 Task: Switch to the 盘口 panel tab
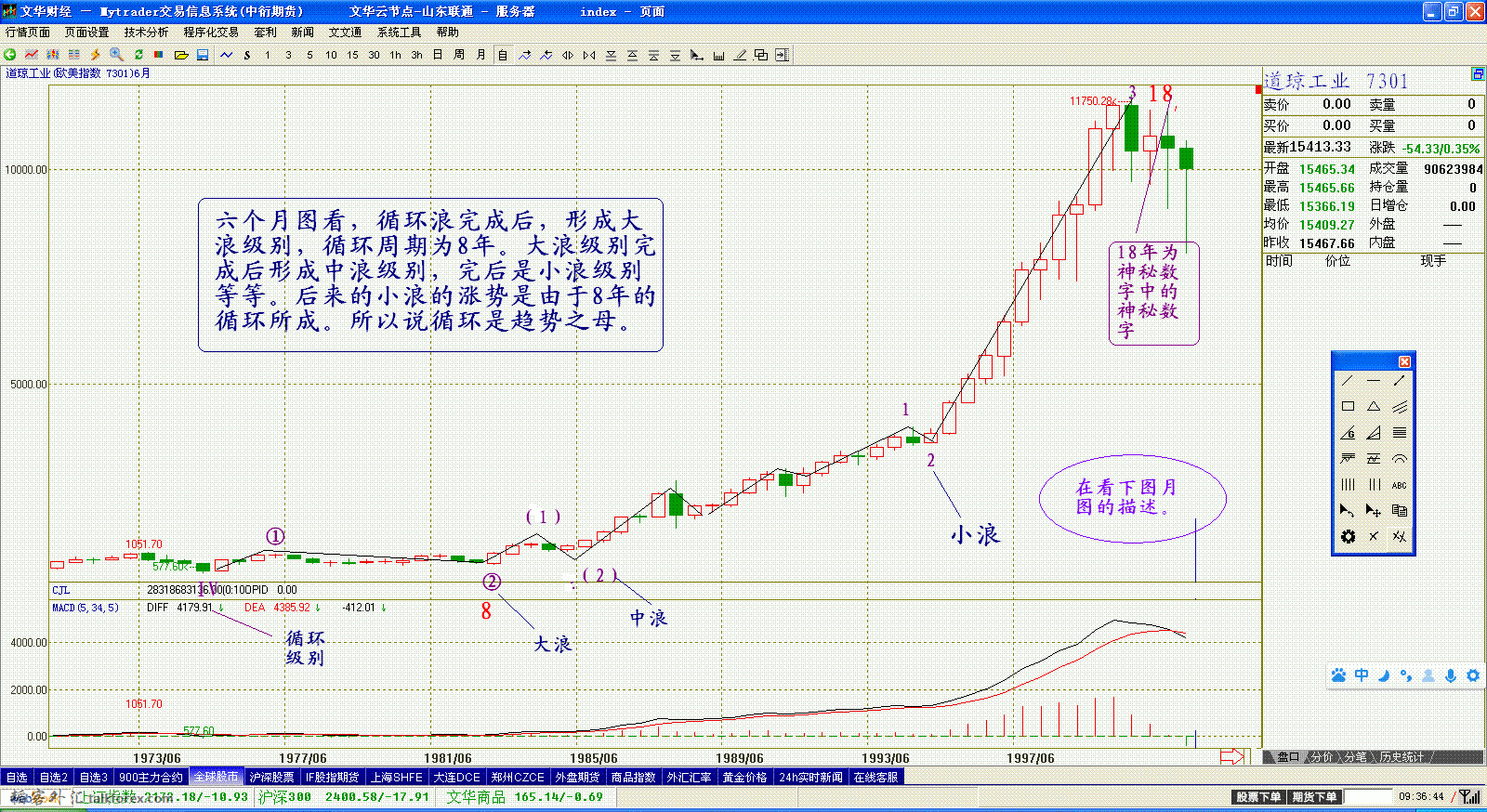point(1287,757)
